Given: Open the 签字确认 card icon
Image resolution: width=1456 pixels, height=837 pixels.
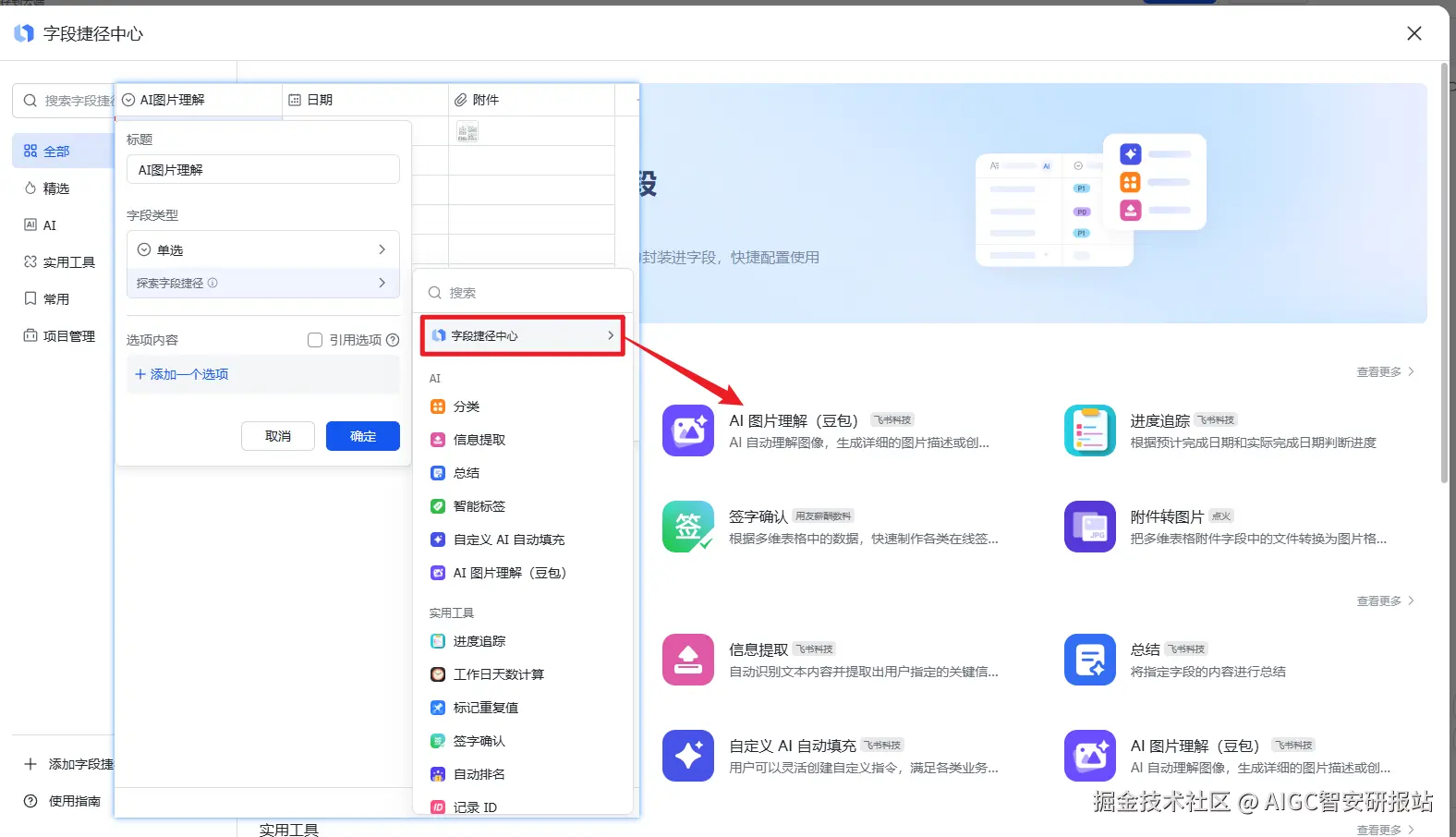Looking at the screenshot, I should [x=688, y=527].
